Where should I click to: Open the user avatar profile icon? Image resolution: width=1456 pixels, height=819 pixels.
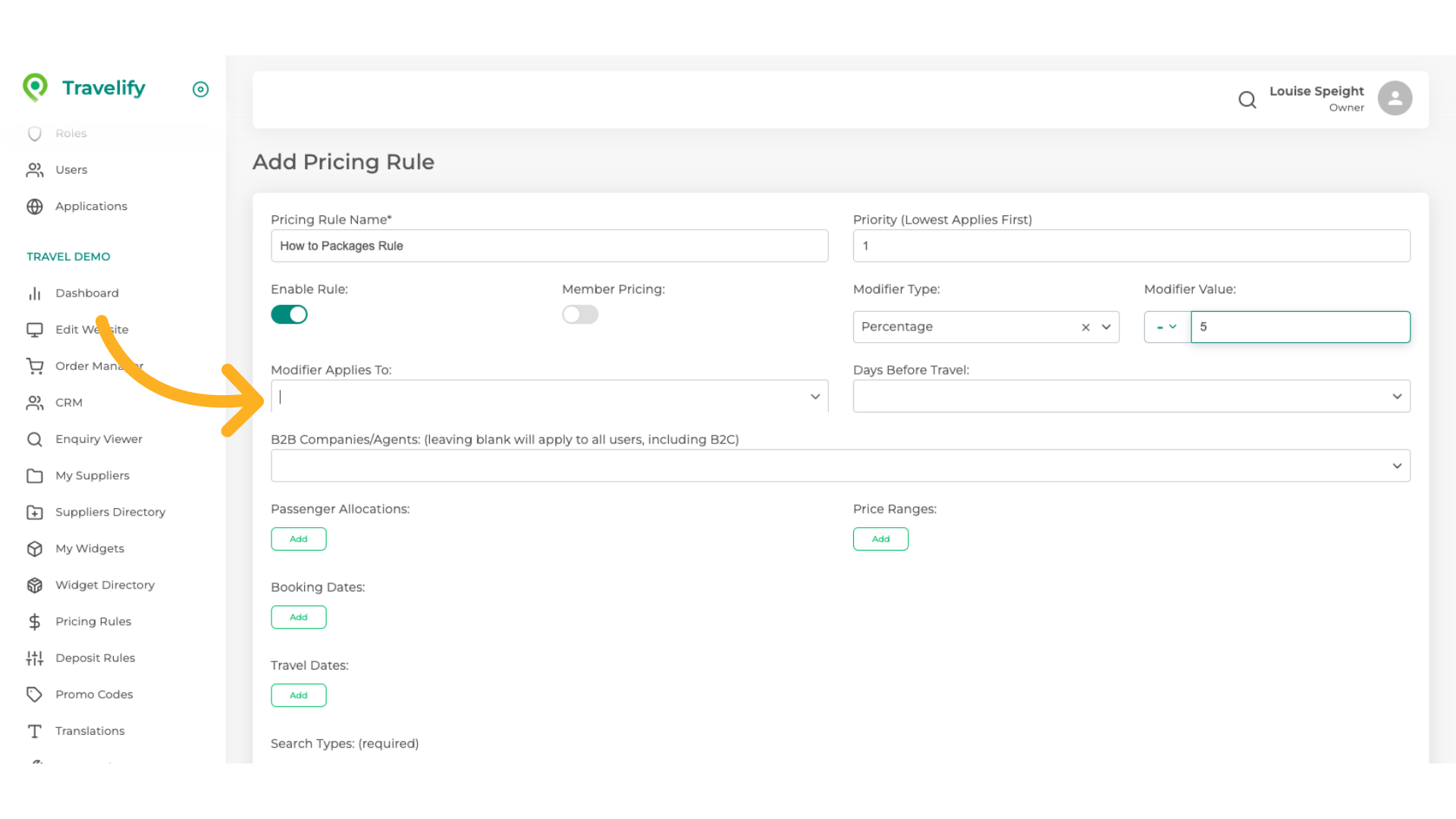coord(1395,99)
